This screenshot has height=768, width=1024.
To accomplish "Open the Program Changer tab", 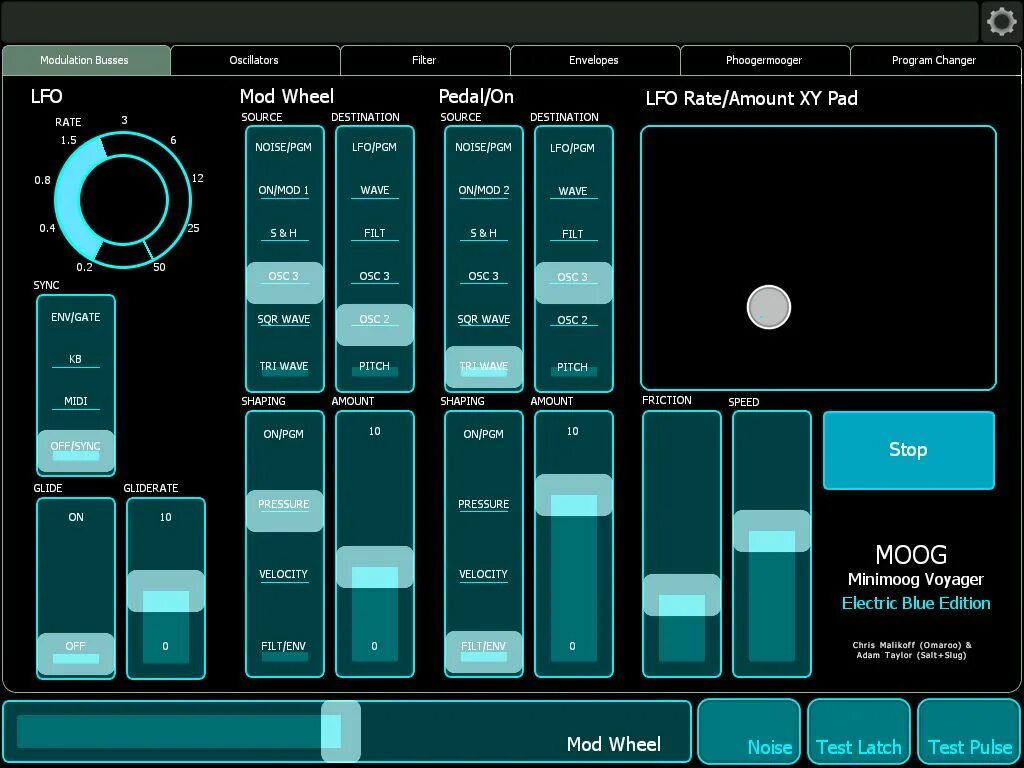I will tap(935, 60).
